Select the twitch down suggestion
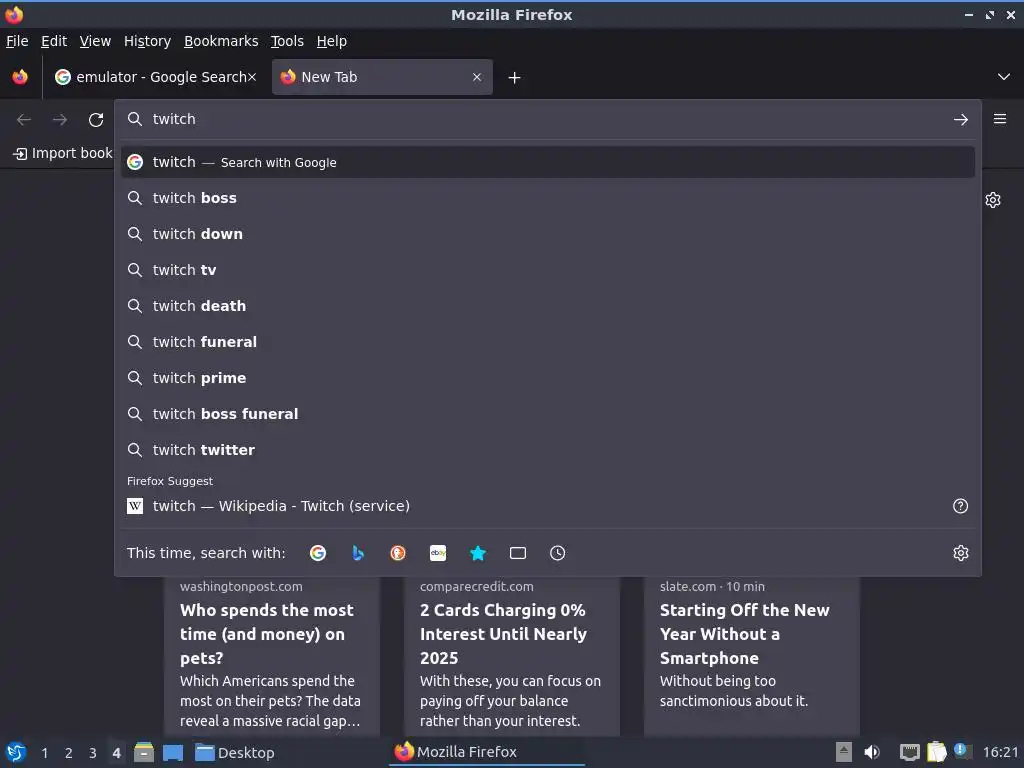Screen dimensions: 1024x768 click(x=547, y=234)
